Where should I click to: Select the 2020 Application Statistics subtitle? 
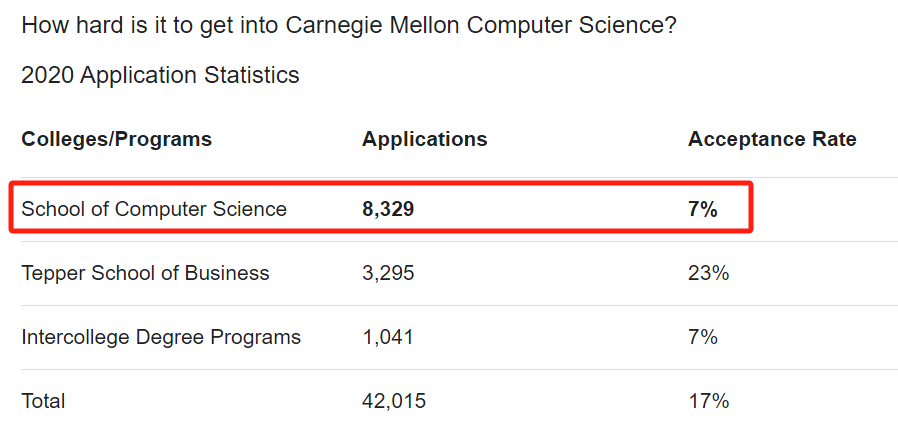[160, 76]
